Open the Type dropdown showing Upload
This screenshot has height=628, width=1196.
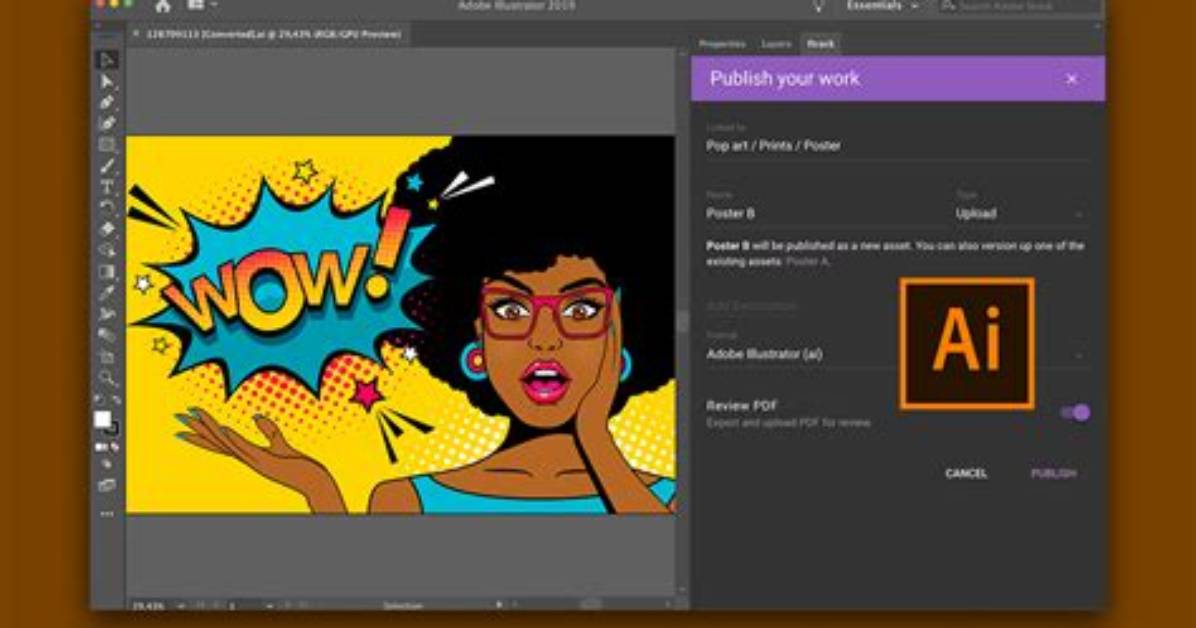1020,214
